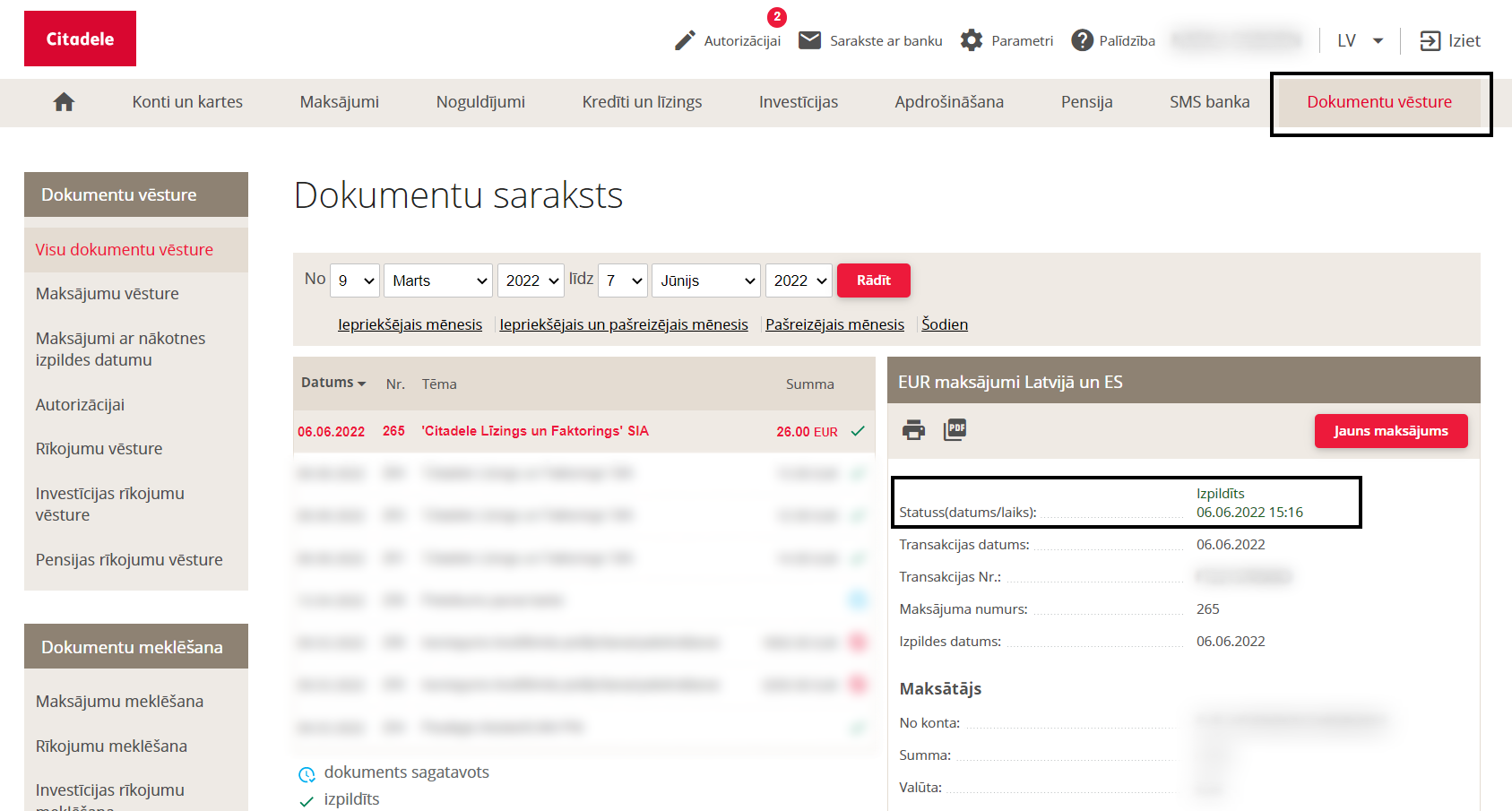Click Iepriekšējais mēnesis link
Image resolution: width=1512 pixels, height=811 pixels.
coord(410,324)
